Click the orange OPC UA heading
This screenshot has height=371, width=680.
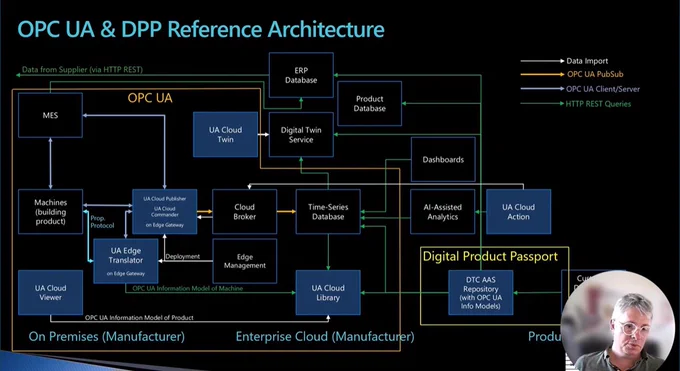[150, 98]
